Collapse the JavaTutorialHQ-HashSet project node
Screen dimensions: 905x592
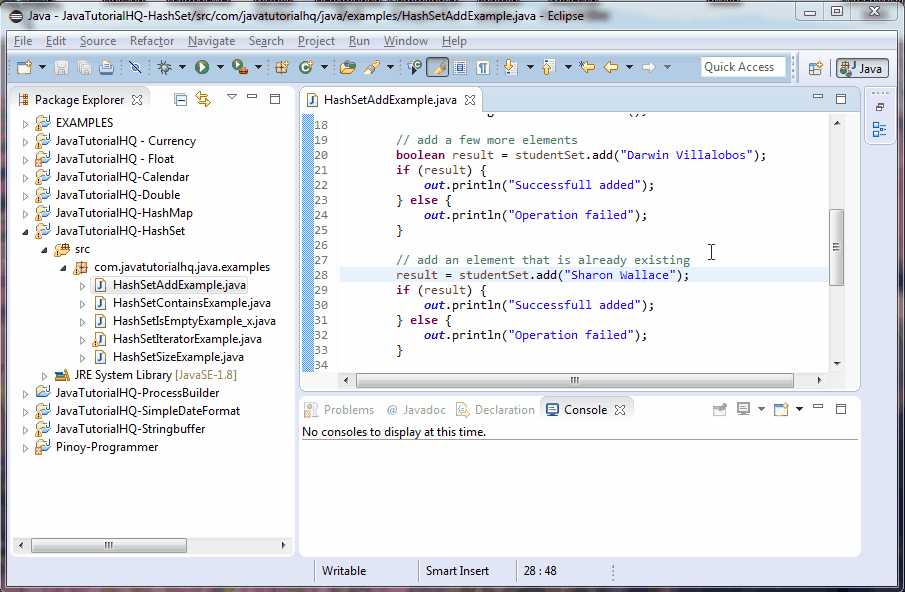[x=25, y=230]
